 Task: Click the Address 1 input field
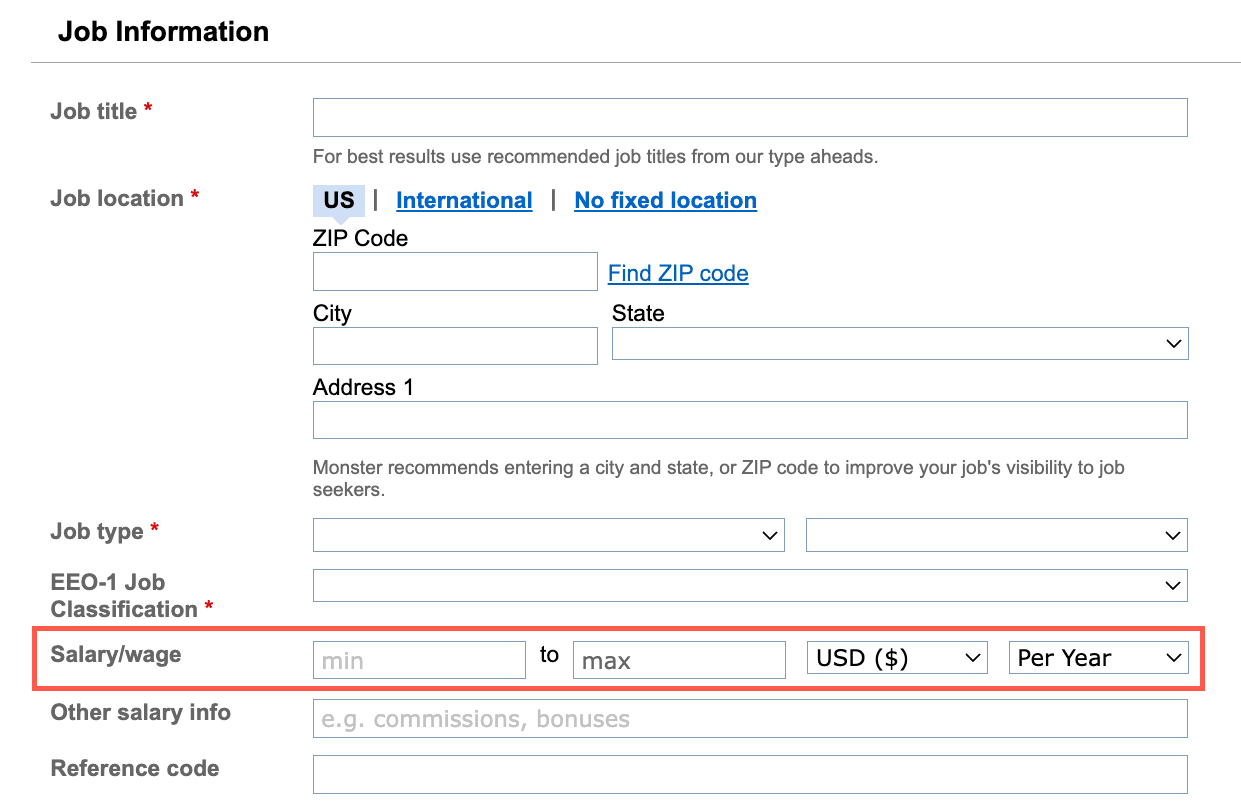click(750, 420)
